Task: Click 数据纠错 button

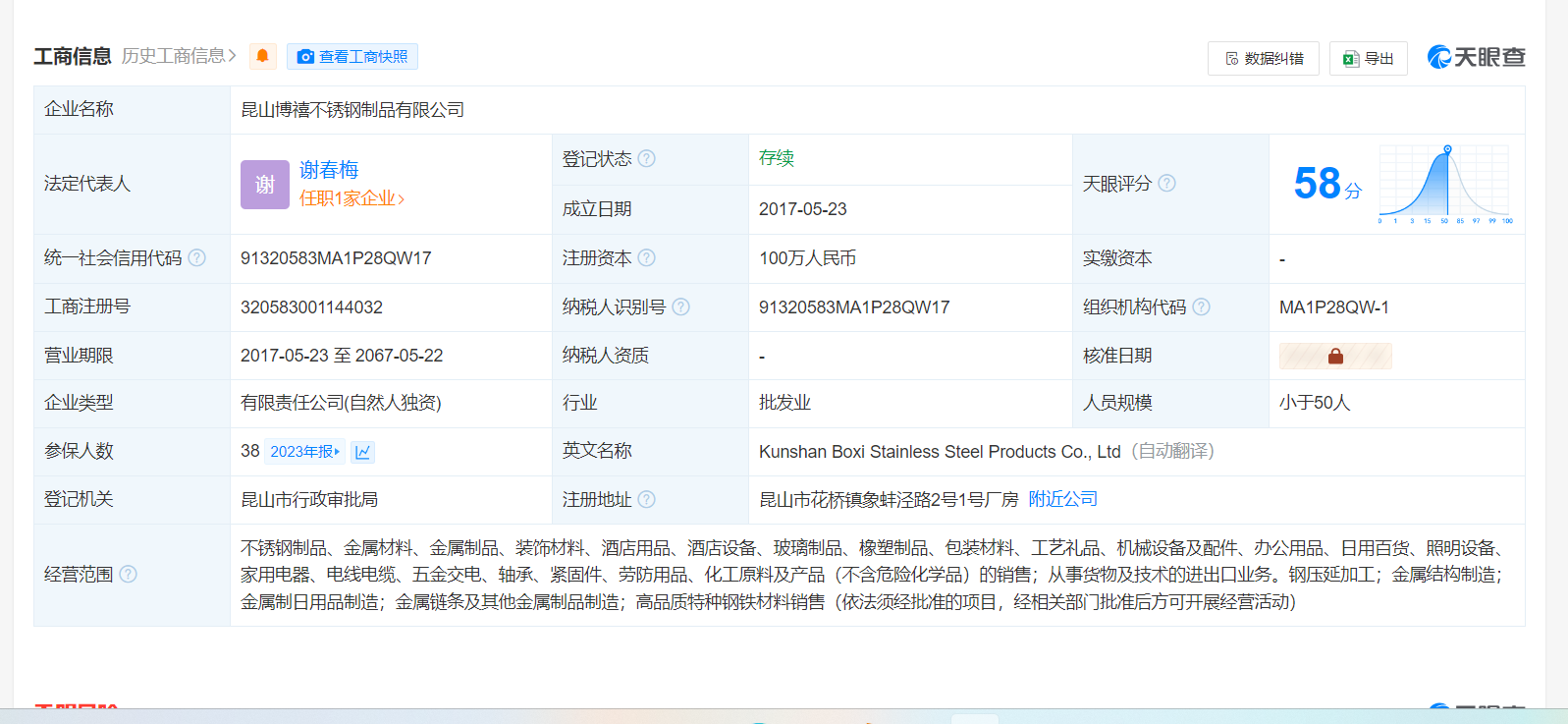Action: tap(1264, 59)
